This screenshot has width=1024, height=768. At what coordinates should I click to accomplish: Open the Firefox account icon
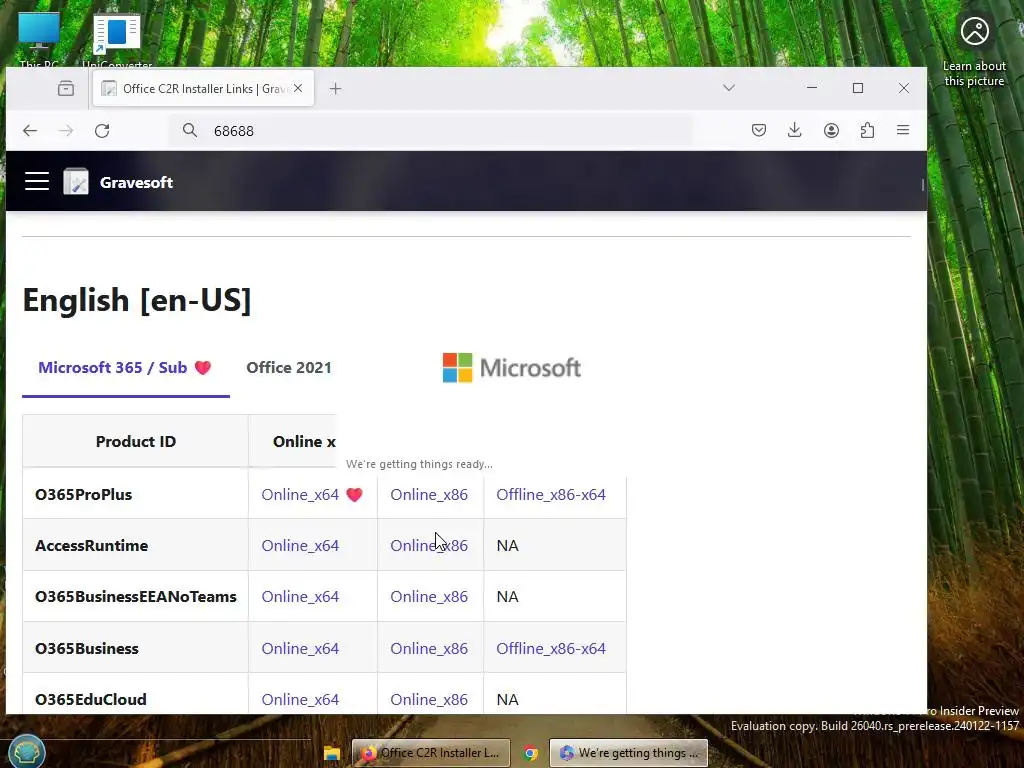click(831, 131)
